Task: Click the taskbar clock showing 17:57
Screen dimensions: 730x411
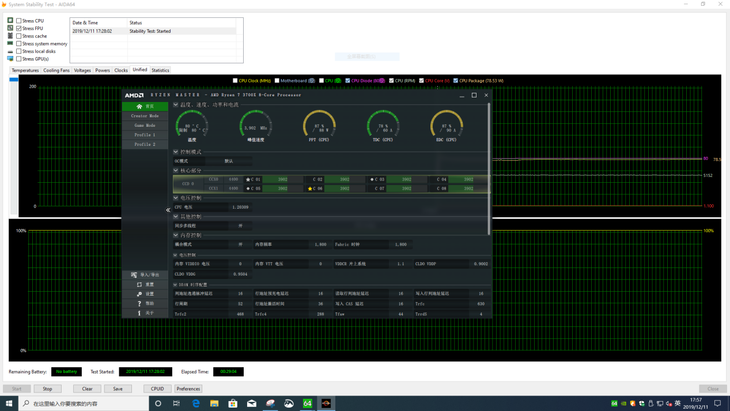Action: [696, 403]
